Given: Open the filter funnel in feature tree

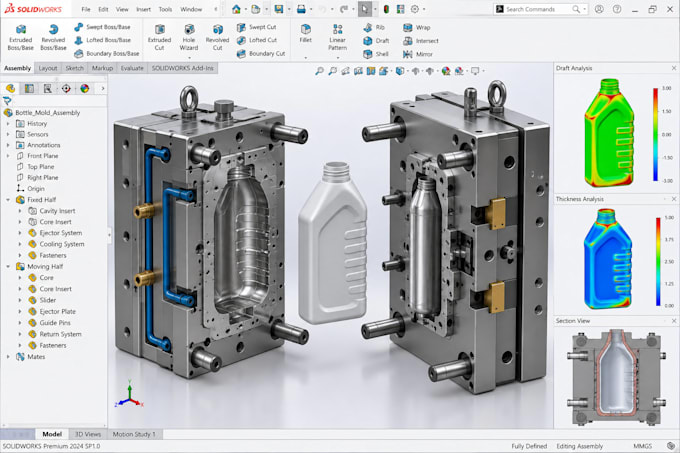Looking at the screenshot, I should 7,101.
